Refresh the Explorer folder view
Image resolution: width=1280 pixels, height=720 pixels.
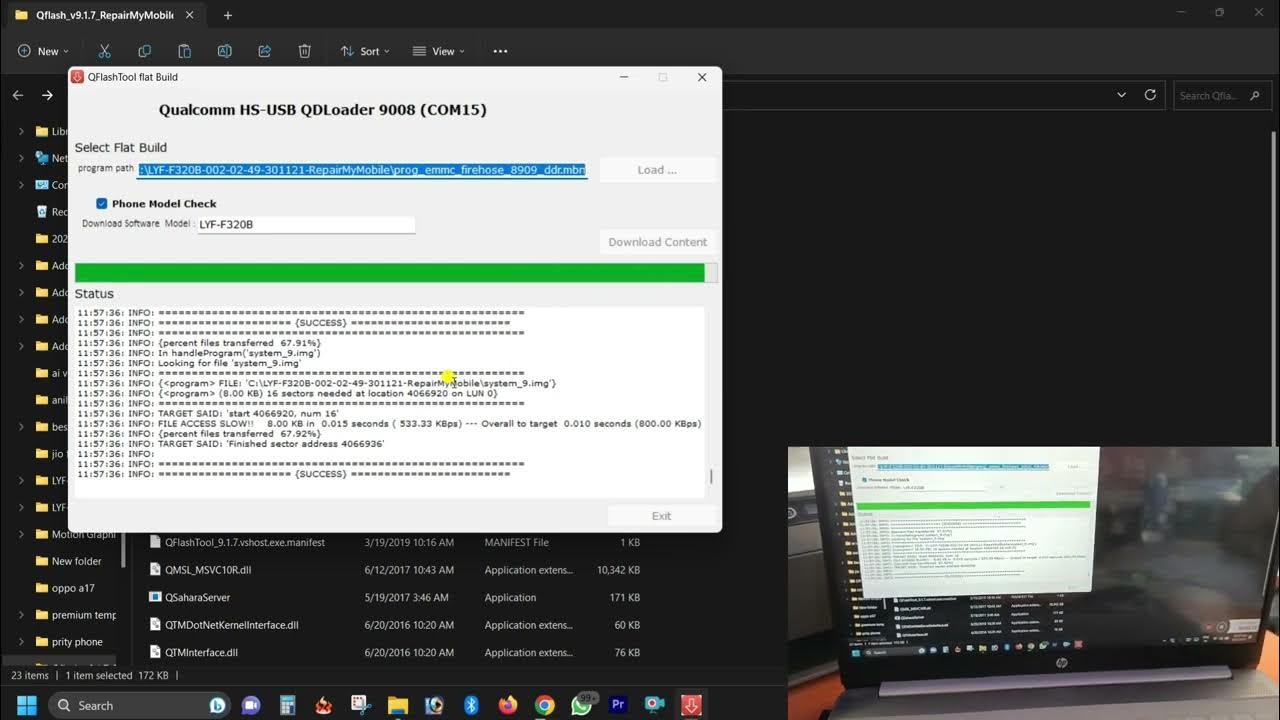1150,95
